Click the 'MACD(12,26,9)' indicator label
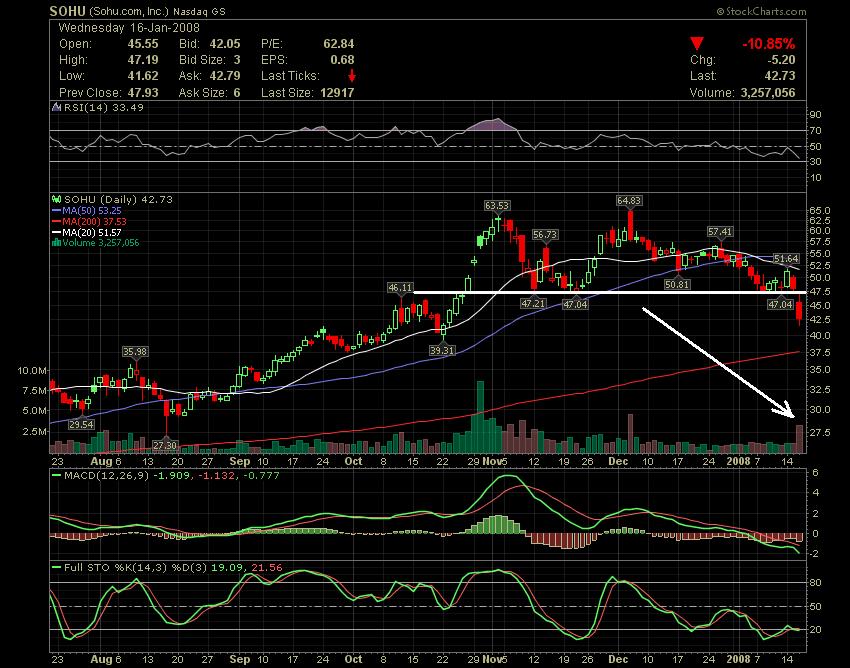Viewport: 850px width, 668px height. point(105,476)
